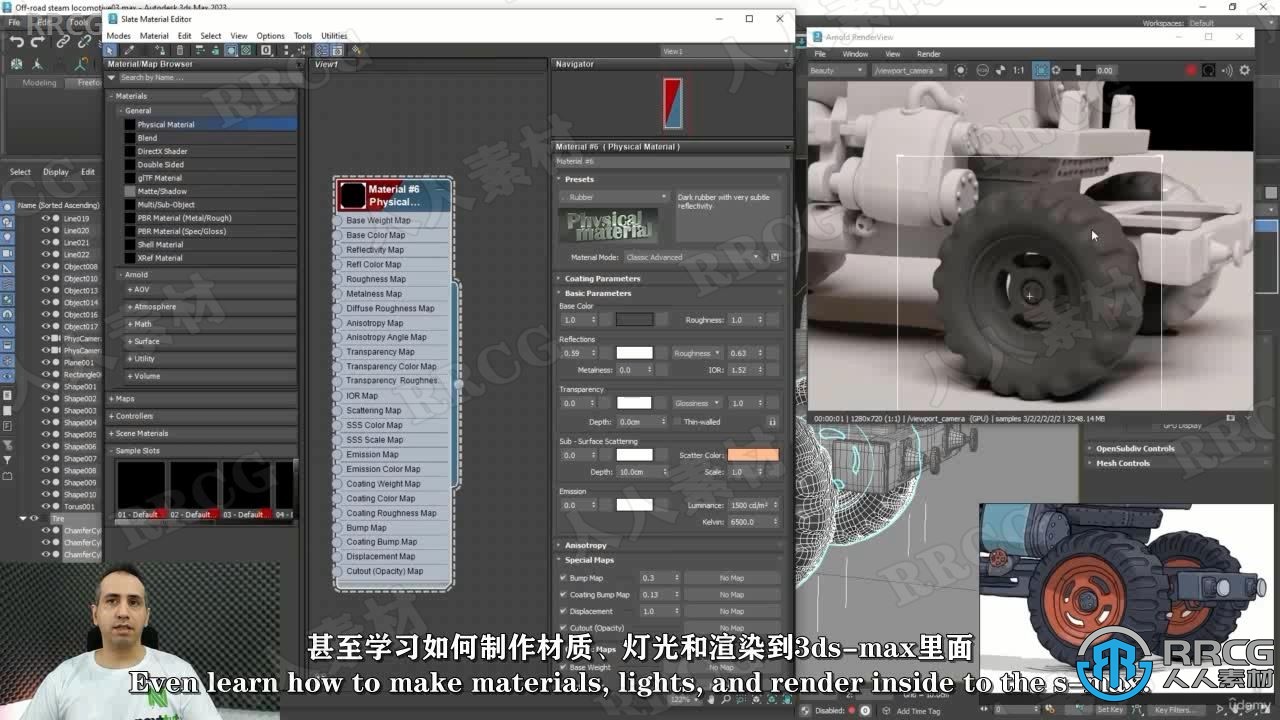Click the refresh render icon in RenderView
Viewport: 1280px width, 720px height.
pyautogui.click(x=1209, y=70)
